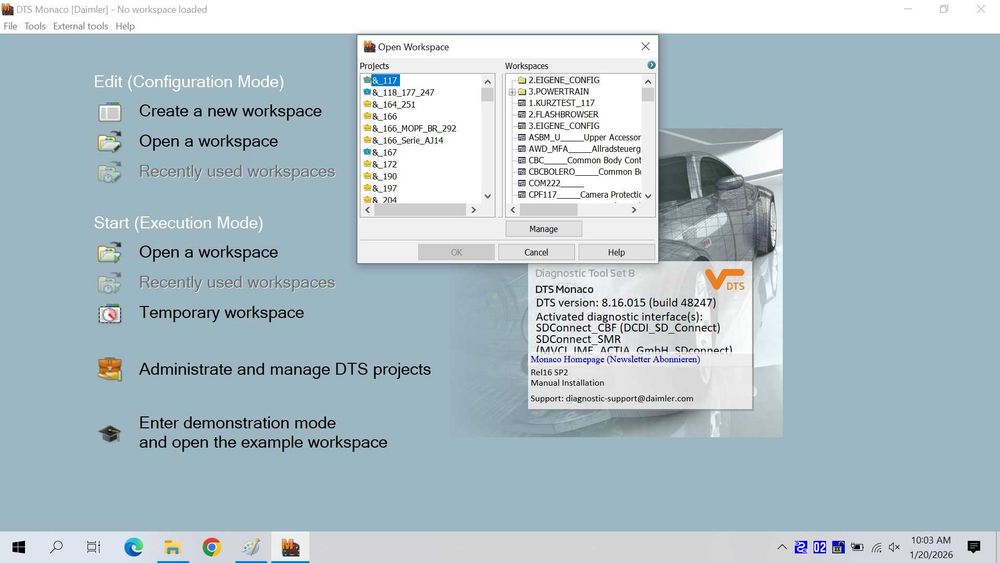Click Cancel in Open Workspace dialog
Screen dimensions: 1000x563
[x=536, y=252]
